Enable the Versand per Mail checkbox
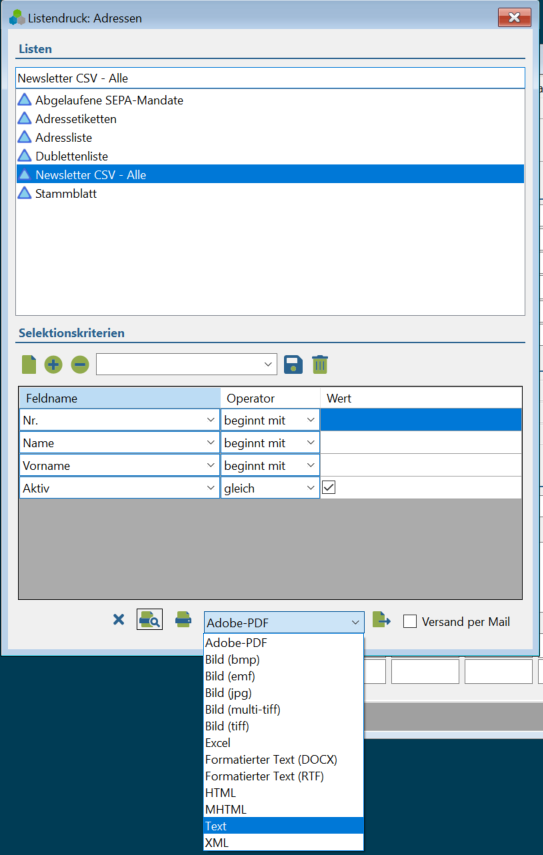Image resolution: width=543 pixels, height=855 pixels. 410,621
